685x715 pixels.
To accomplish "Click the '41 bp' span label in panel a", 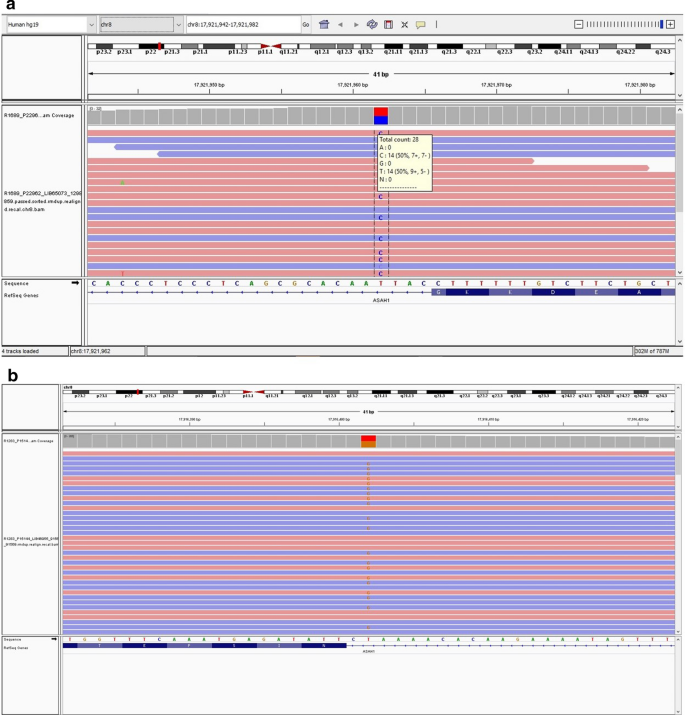I will [381, 74].
